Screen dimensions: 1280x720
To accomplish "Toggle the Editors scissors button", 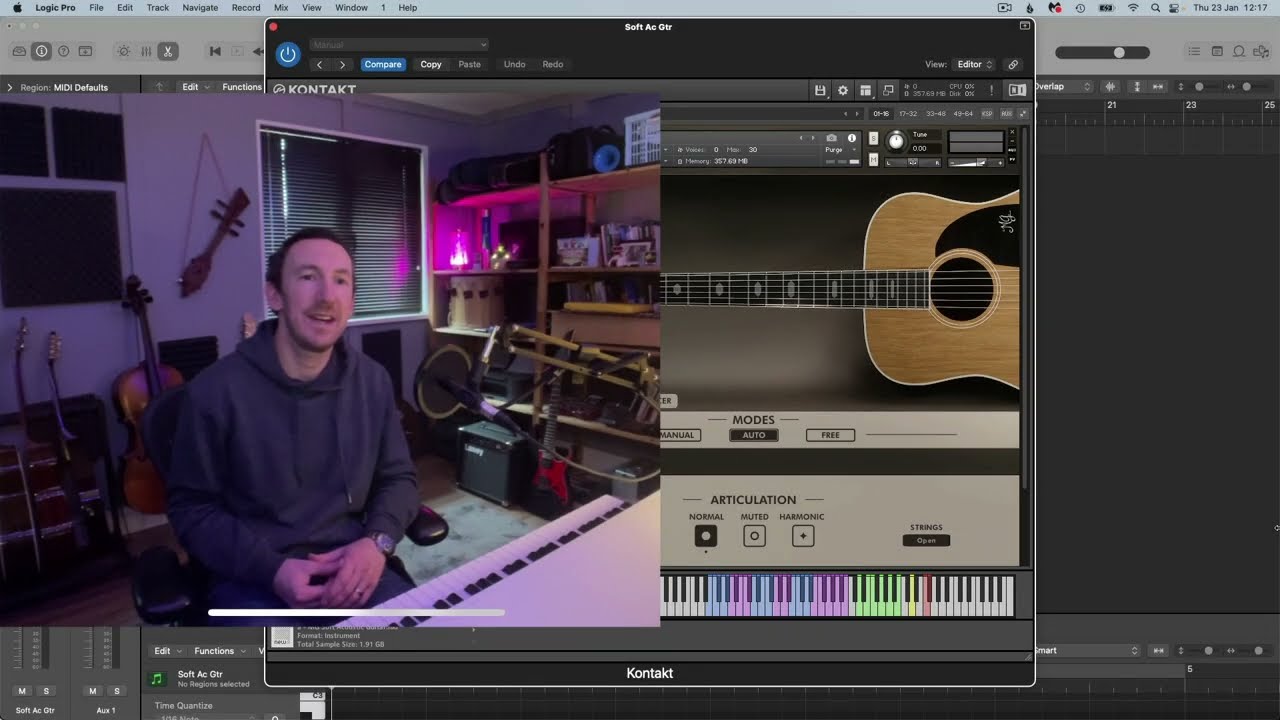I will 167,51.
